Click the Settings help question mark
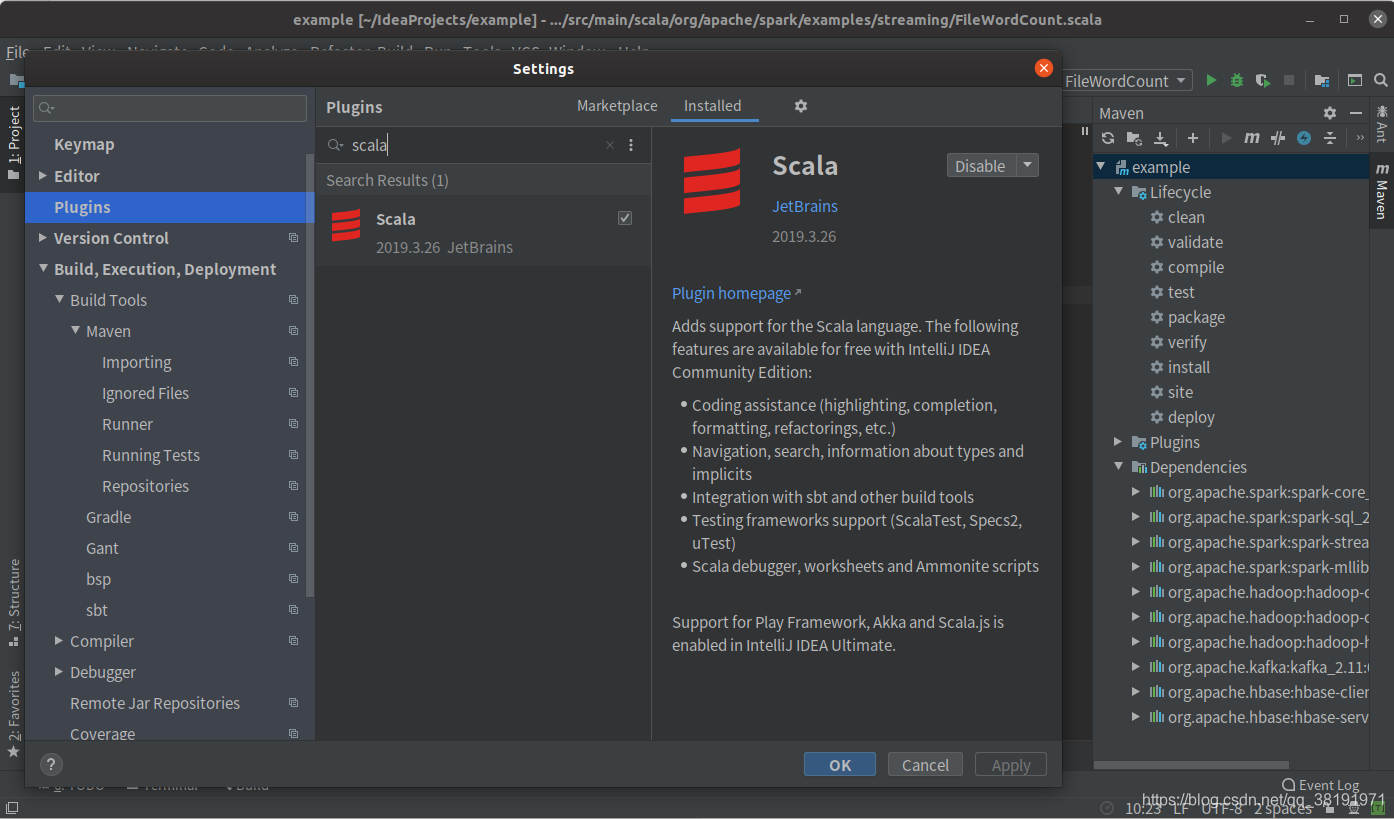The height and width of the screenshot is (819, 1394). tap(50, 764)
